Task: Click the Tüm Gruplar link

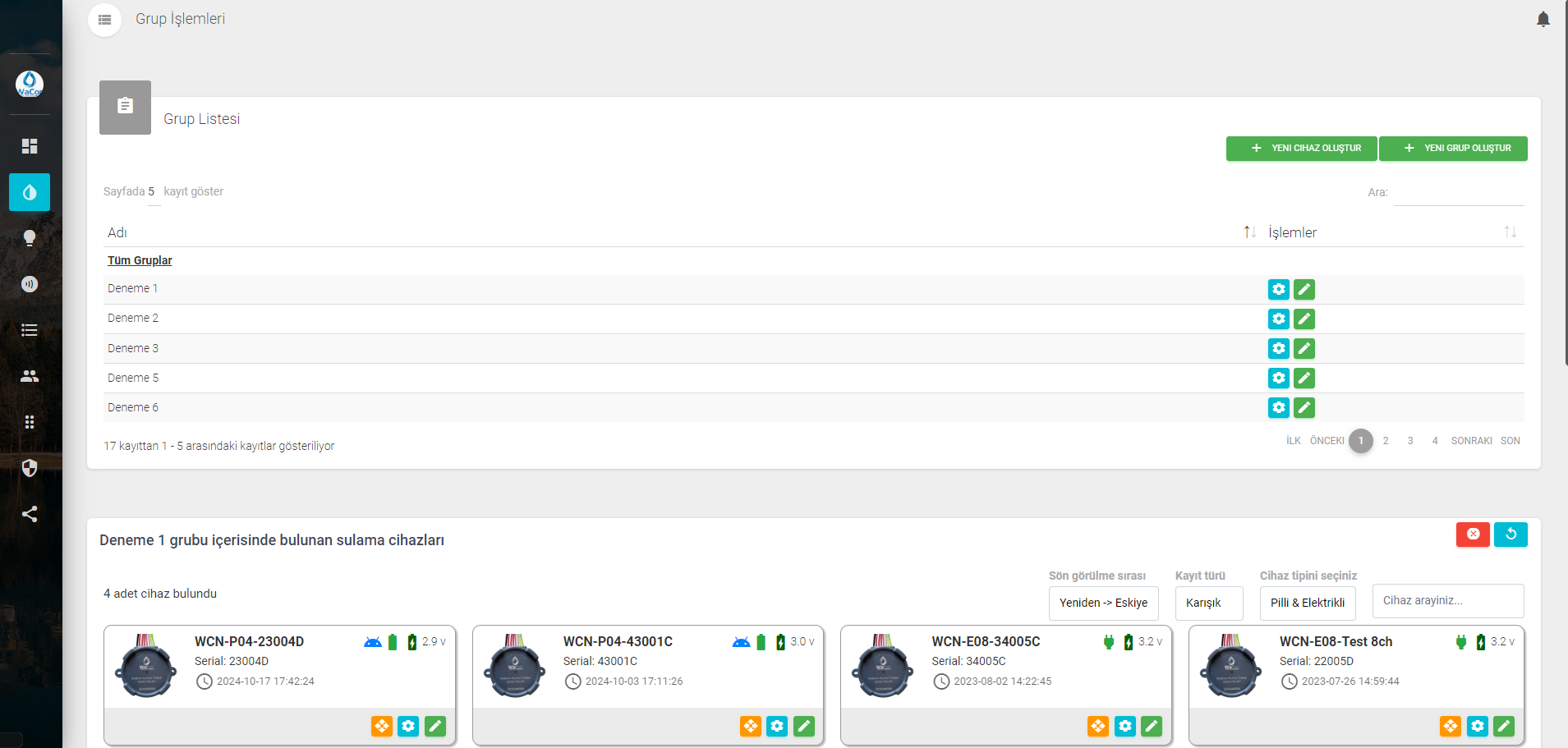Action: tap(140, 260)
